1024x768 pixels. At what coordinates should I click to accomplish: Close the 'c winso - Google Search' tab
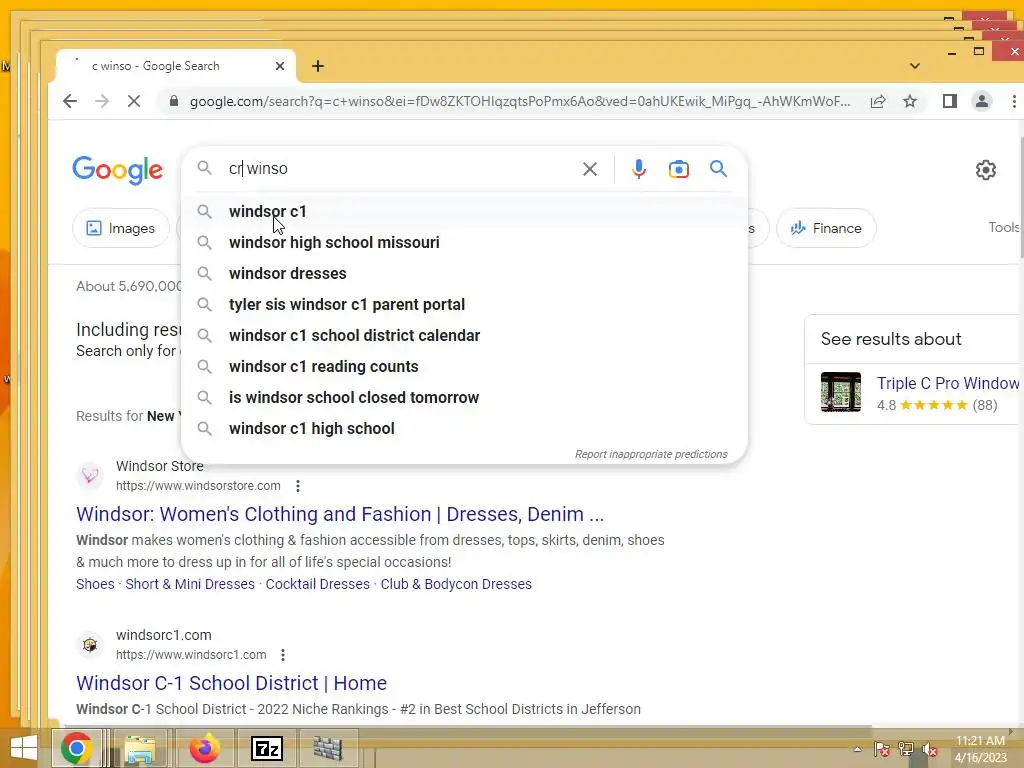[x=280, y=66]
